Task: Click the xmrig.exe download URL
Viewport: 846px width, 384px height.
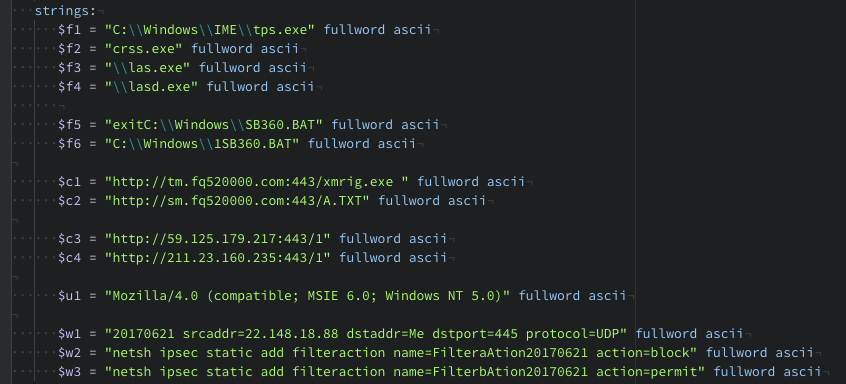Action: point(257,182)
